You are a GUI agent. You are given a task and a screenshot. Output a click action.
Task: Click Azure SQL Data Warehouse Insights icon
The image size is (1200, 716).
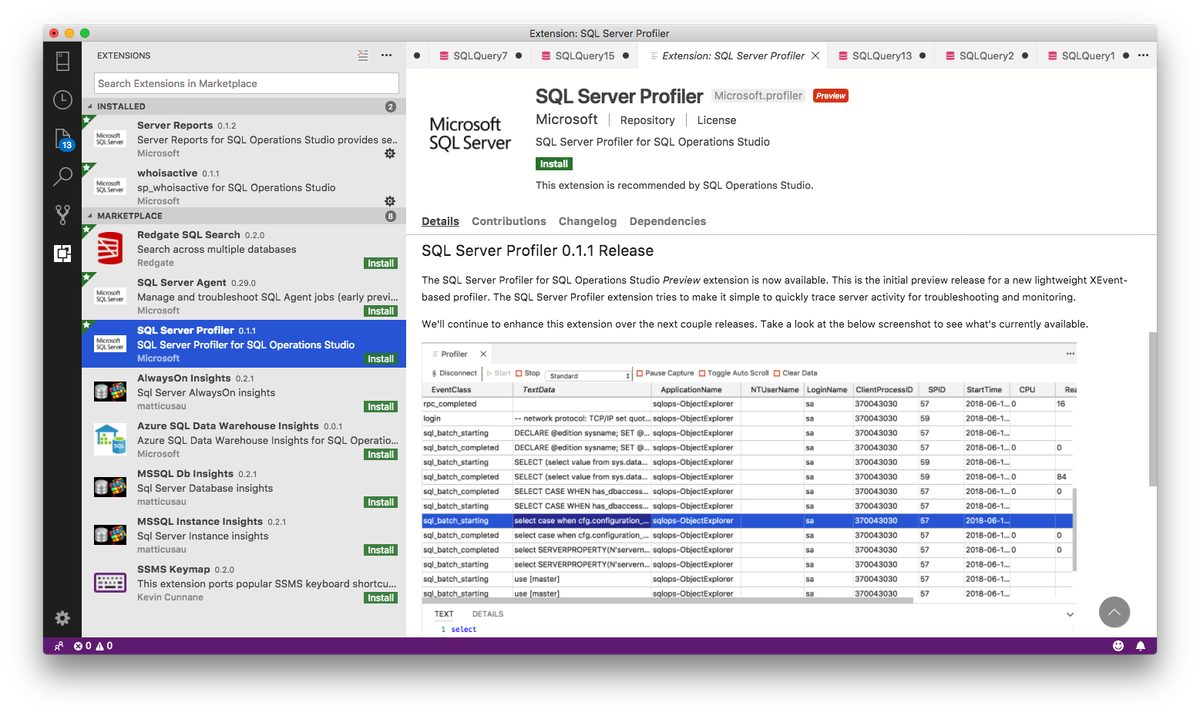(110, 439)
